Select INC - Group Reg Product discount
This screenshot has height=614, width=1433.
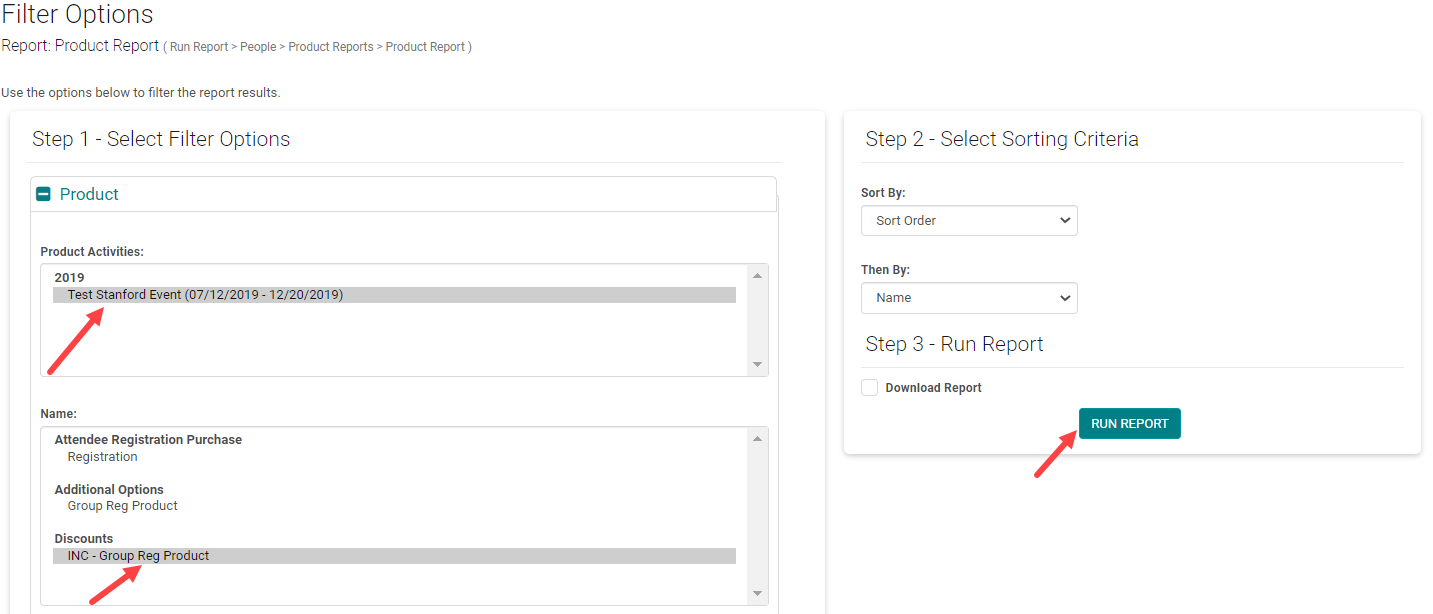[138, 556]
